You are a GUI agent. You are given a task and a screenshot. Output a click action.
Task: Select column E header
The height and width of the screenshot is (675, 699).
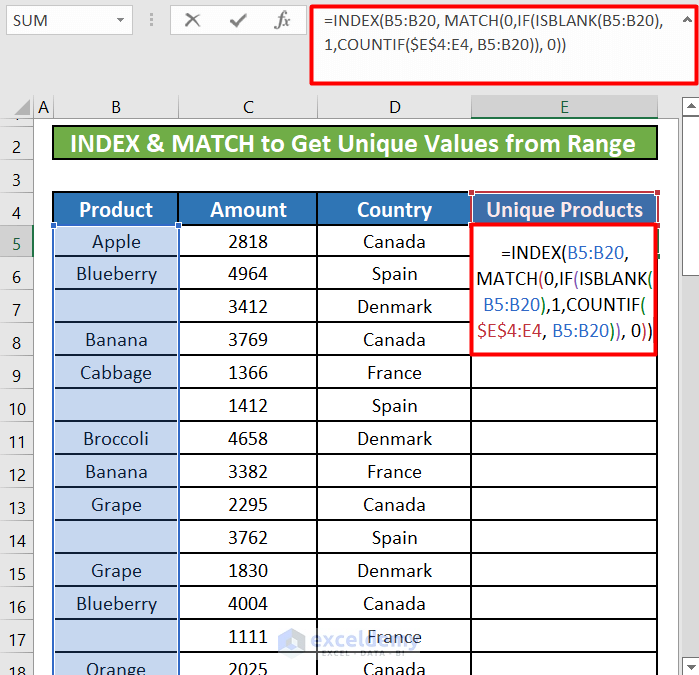(x=564, y=107)
